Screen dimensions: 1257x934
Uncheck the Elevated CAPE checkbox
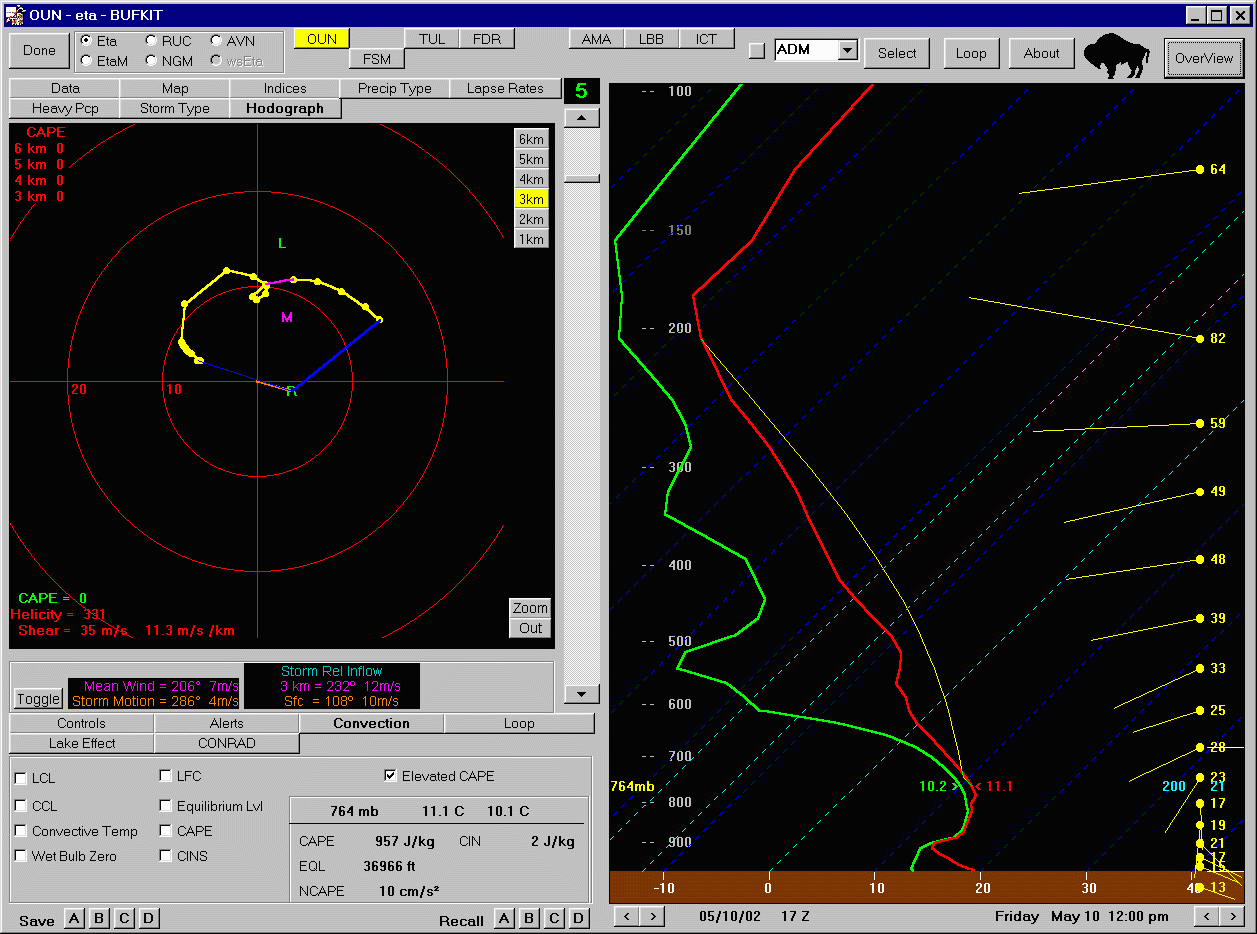[390, 776]
